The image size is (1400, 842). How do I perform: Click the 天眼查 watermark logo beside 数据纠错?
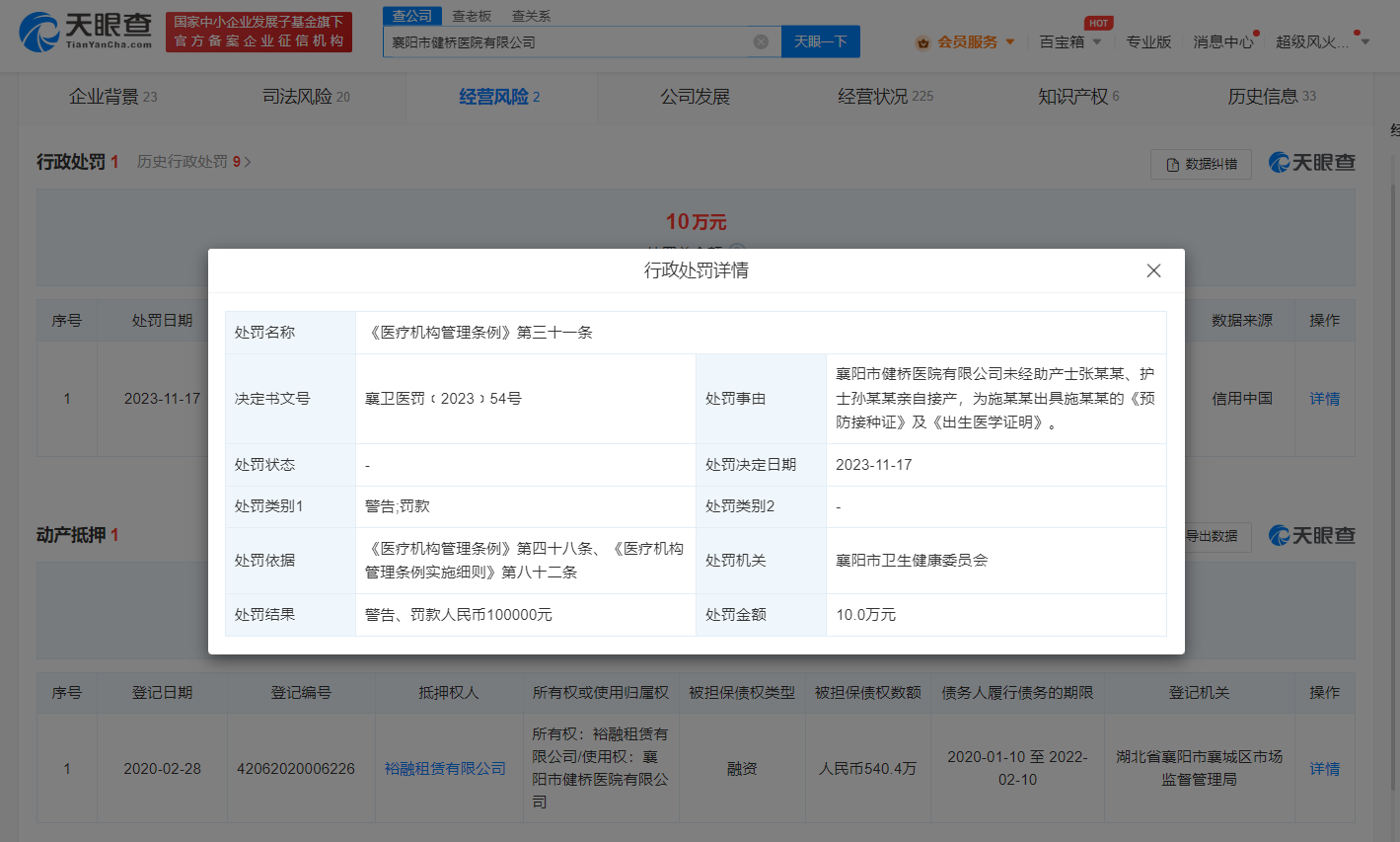pyautogui.click(x=1312, y=163)
